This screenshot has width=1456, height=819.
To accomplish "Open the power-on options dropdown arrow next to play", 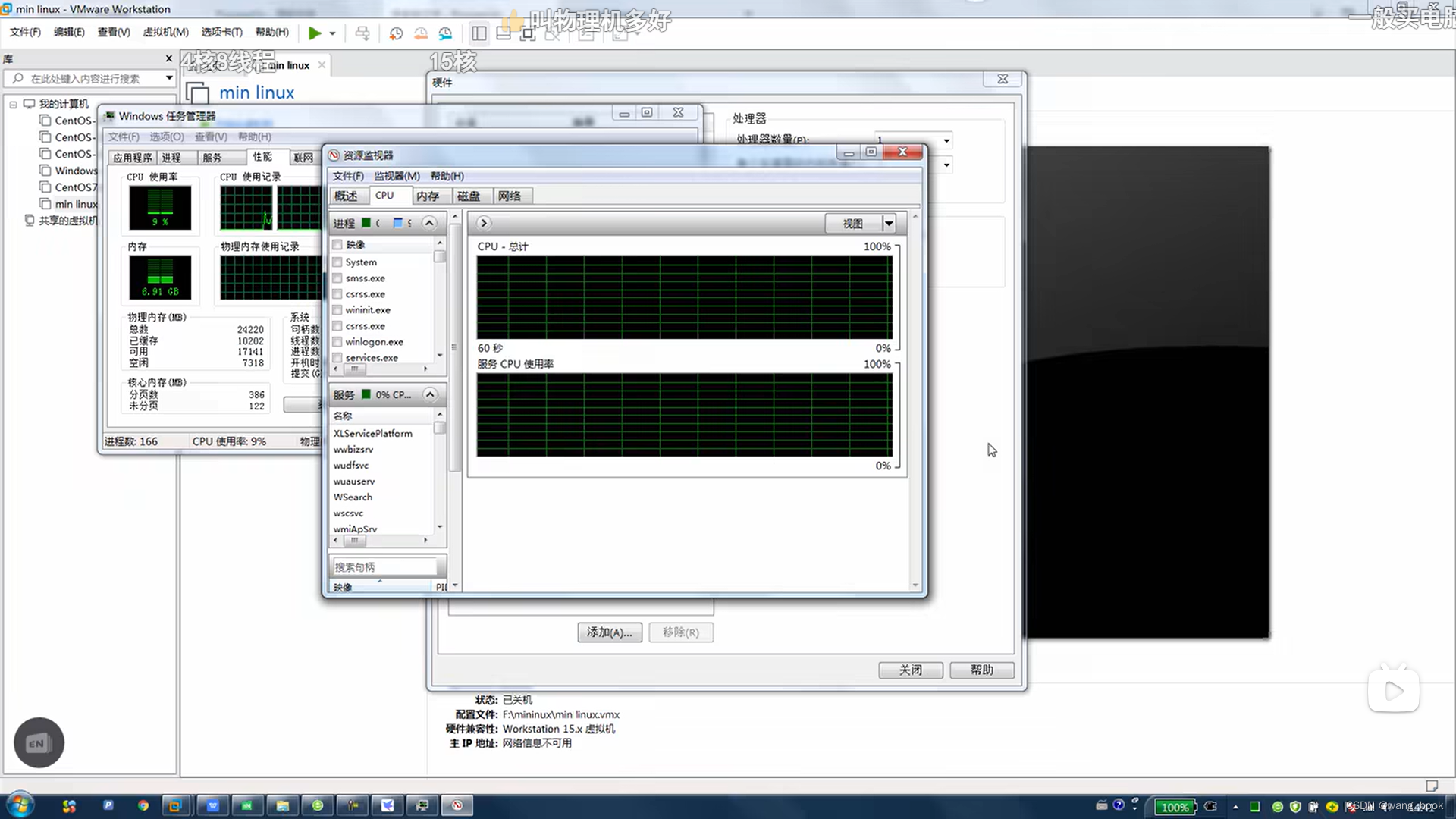I will click(332, 33).
